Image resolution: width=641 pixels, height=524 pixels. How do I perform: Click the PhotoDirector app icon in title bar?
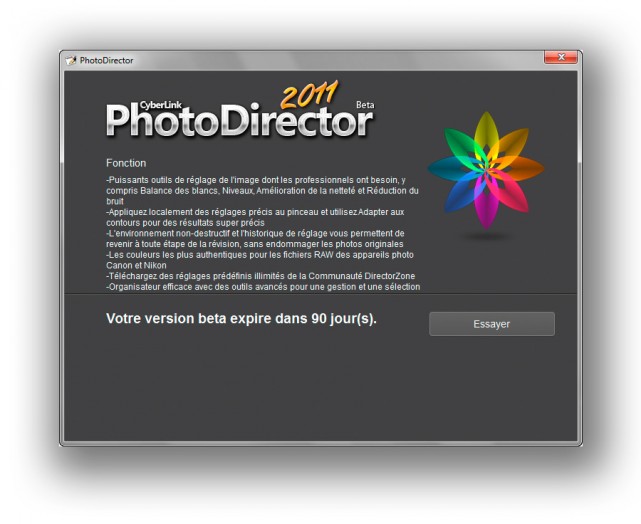pyautogui.click(x=71, y=60)
